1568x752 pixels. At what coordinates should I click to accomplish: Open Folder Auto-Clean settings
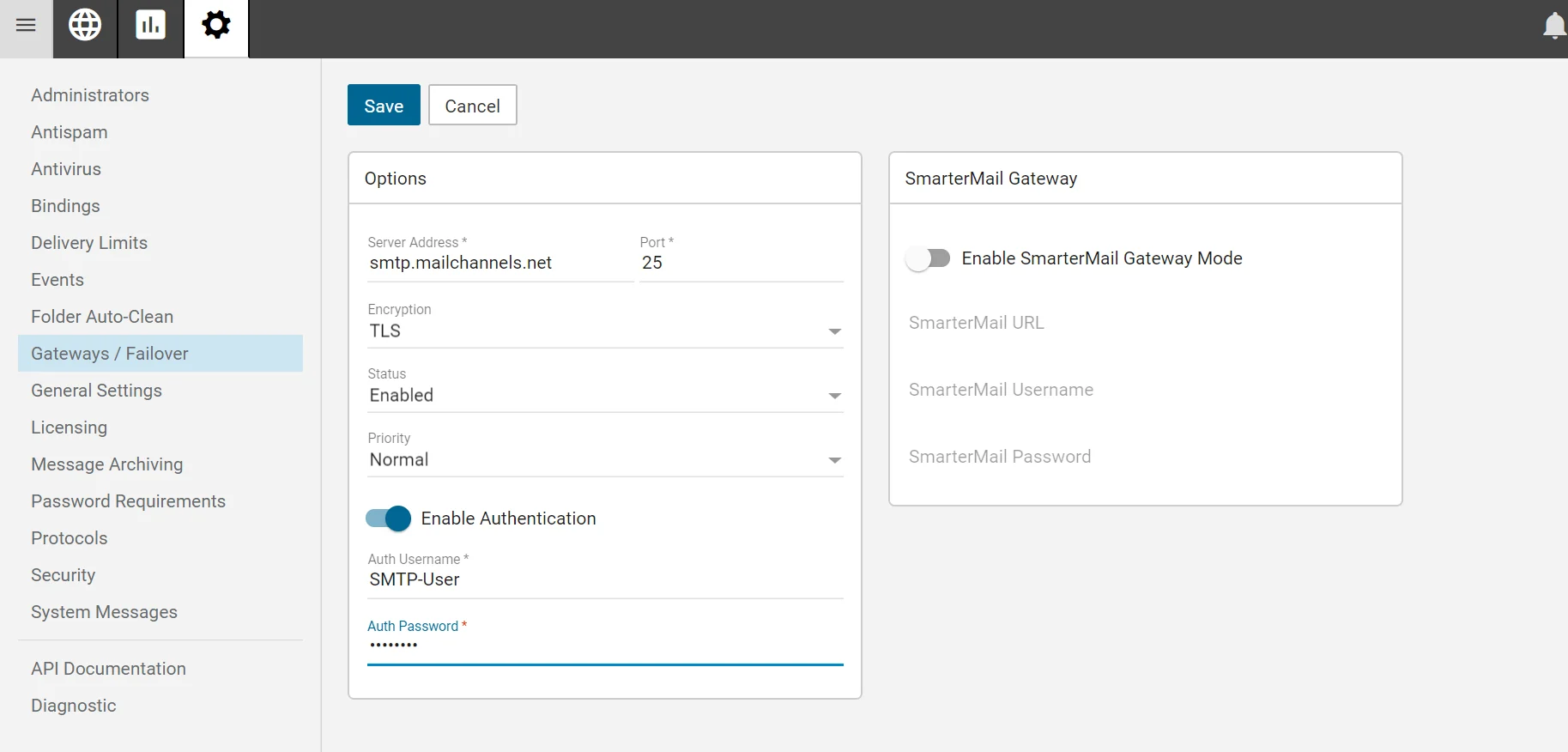pyautogui.click(x=102, y=317)
